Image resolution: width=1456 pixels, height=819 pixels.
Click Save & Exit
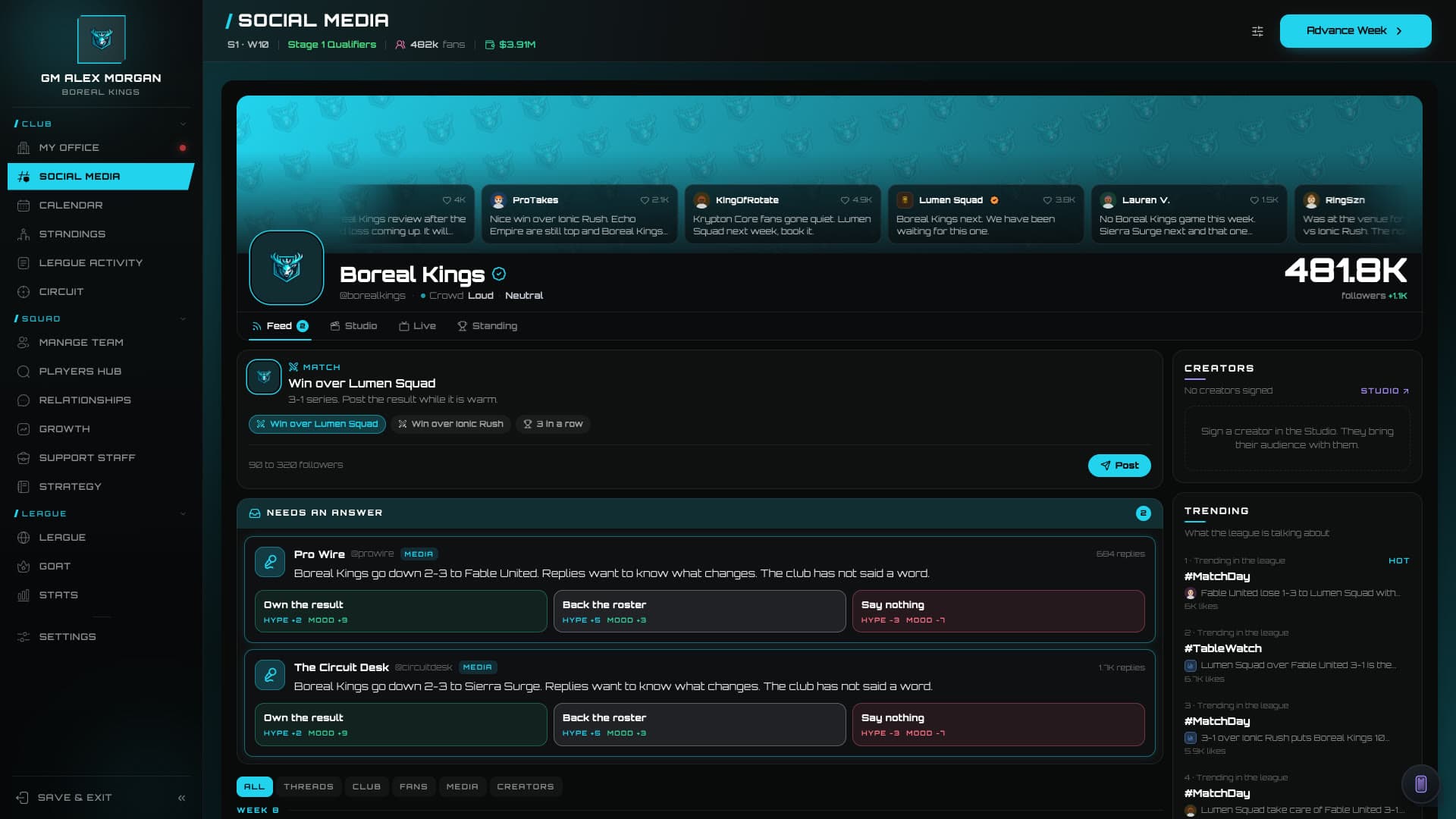(64, 798)
